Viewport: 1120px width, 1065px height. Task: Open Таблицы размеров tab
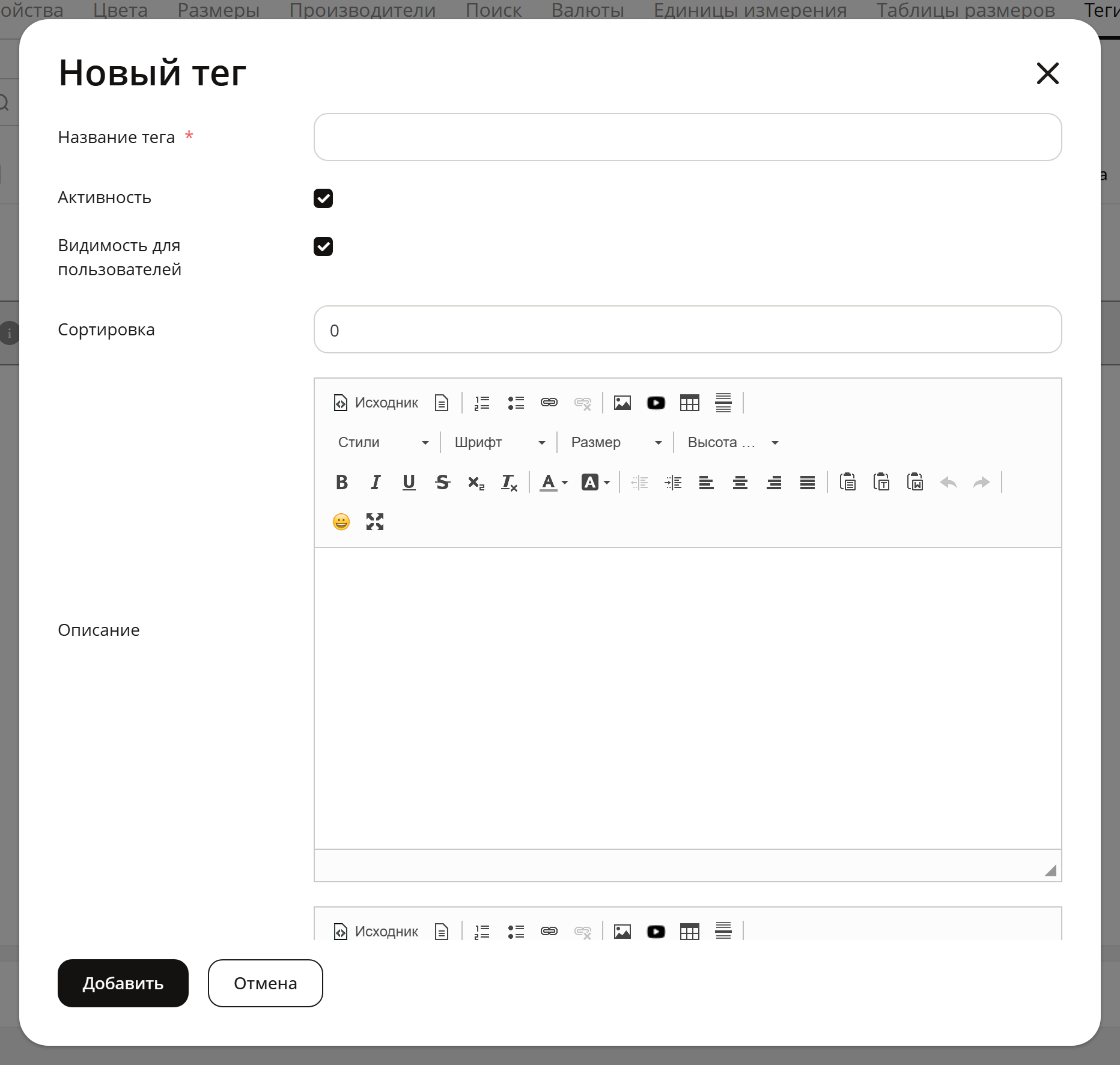click(x=965, y=10)
